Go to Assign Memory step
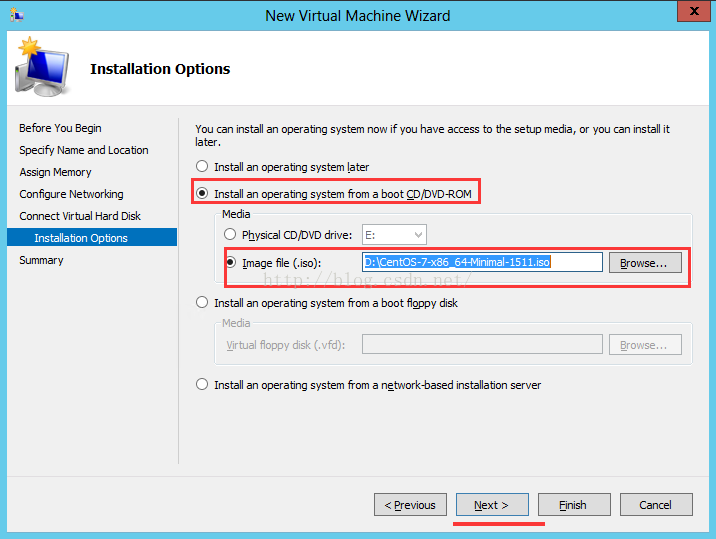 (55, 172)
